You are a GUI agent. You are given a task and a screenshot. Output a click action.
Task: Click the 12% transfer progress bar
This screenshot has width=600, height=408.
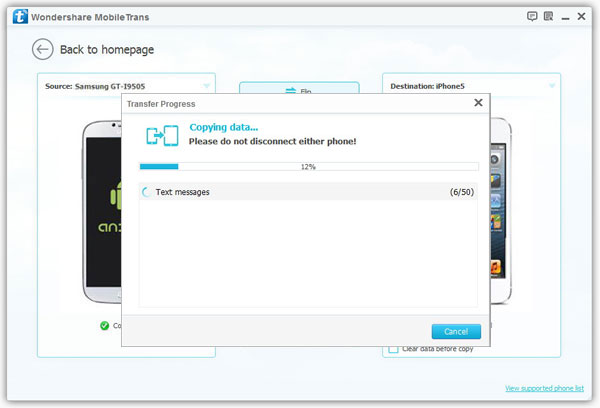click(309, 166)
